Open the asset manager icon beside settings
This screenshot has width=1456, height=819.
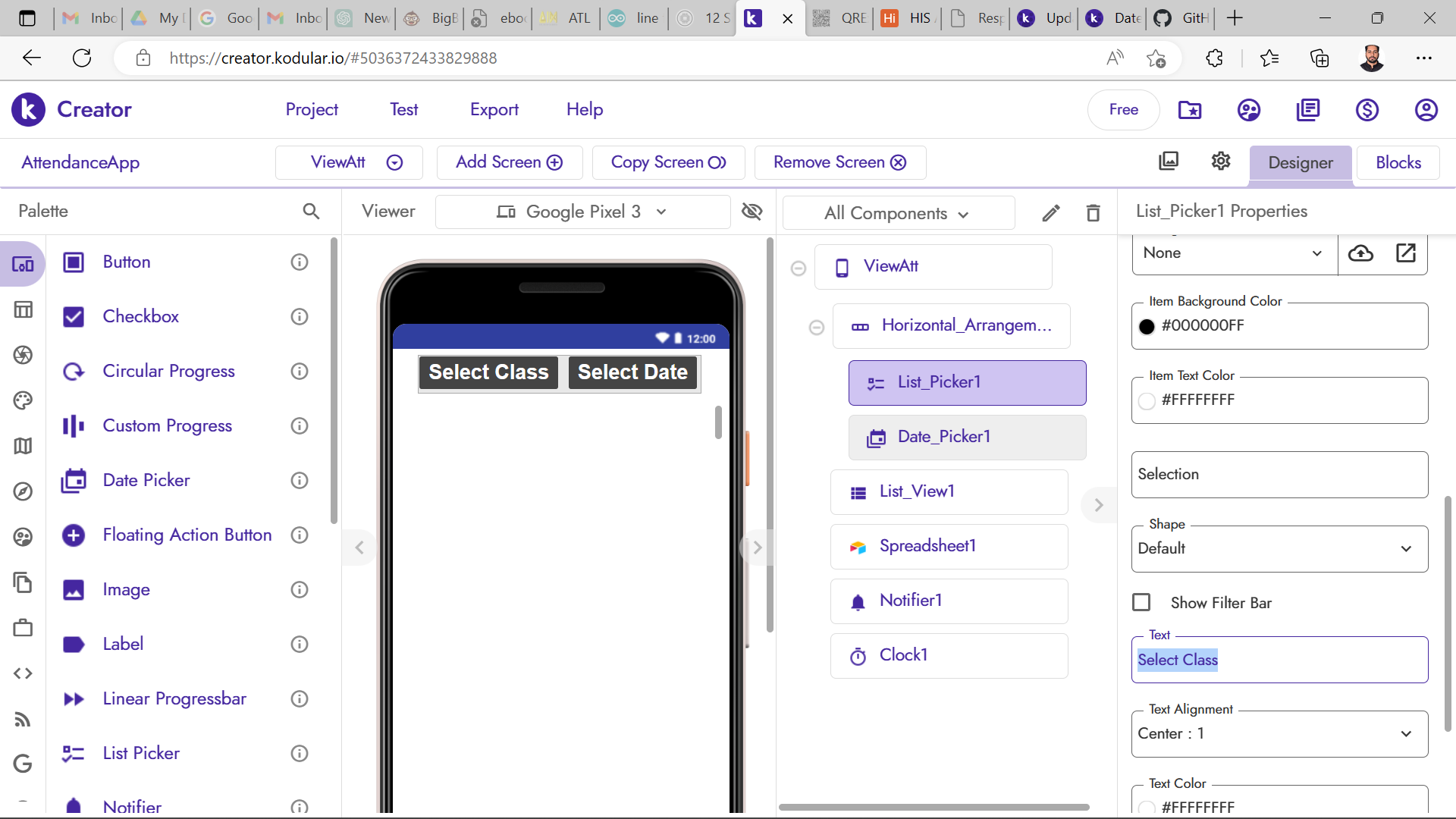tap(1169, 162)
